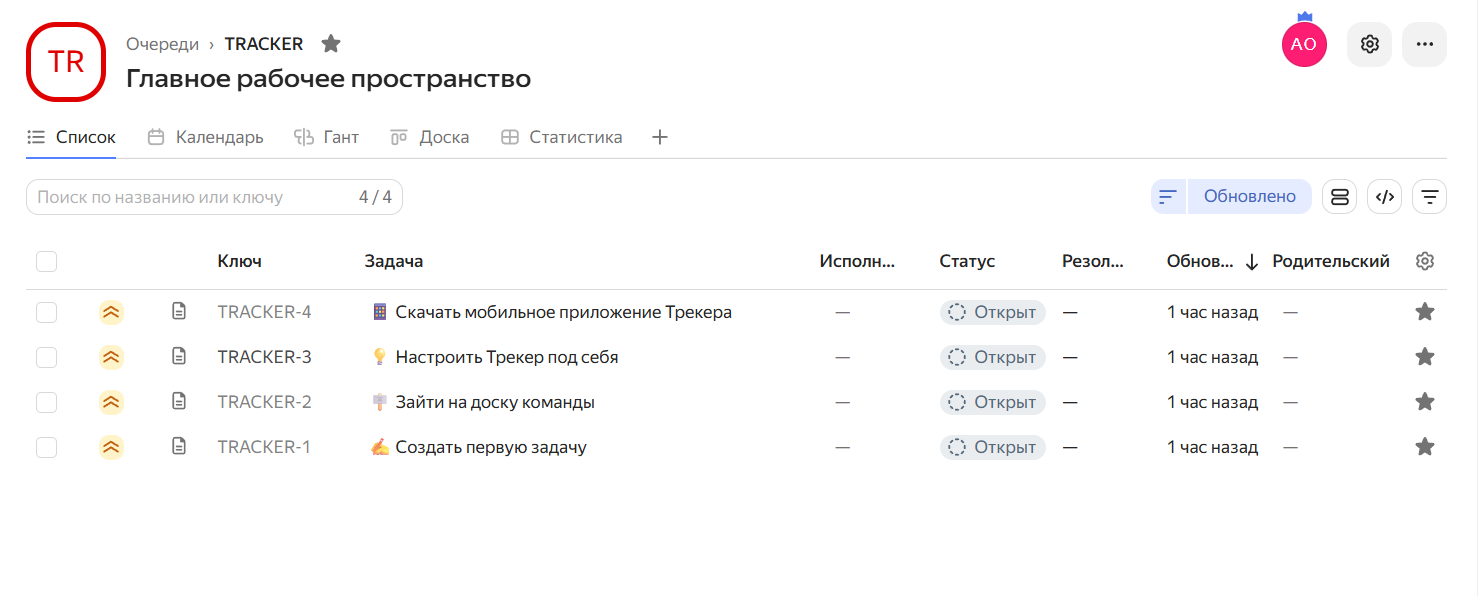Screen dimensions: 1478x596
Task: Click the Родительский column header
Action: coord(1331,261)
